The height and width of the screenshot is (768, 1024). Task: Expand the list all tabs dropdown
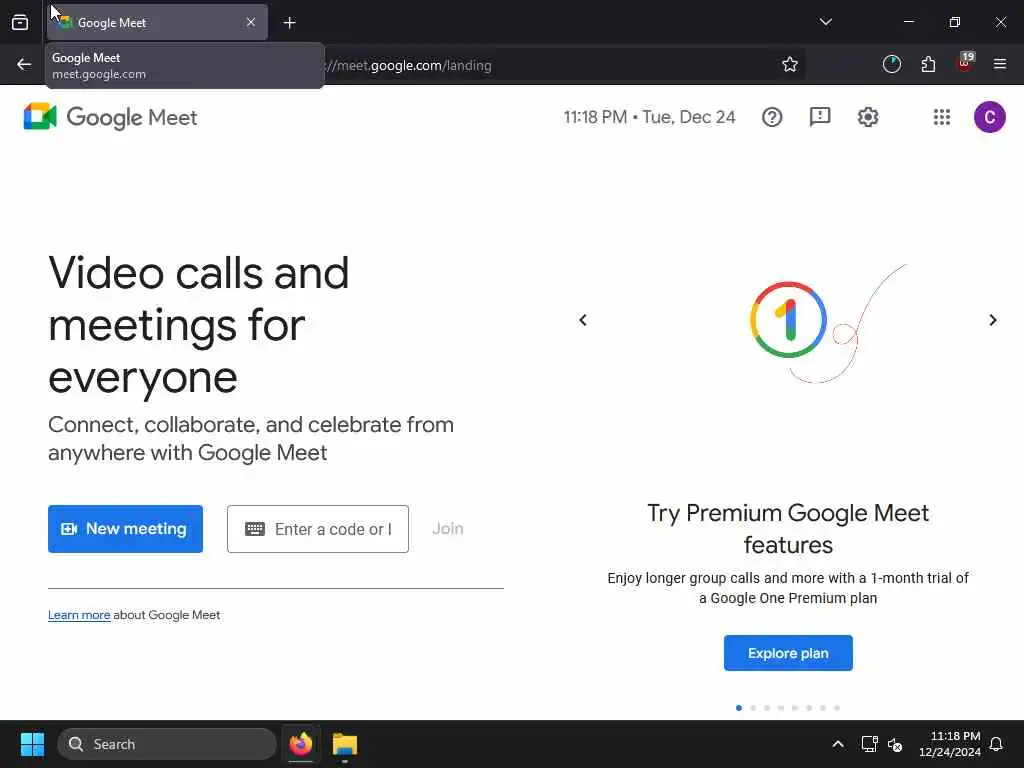[x=825, y=22]
